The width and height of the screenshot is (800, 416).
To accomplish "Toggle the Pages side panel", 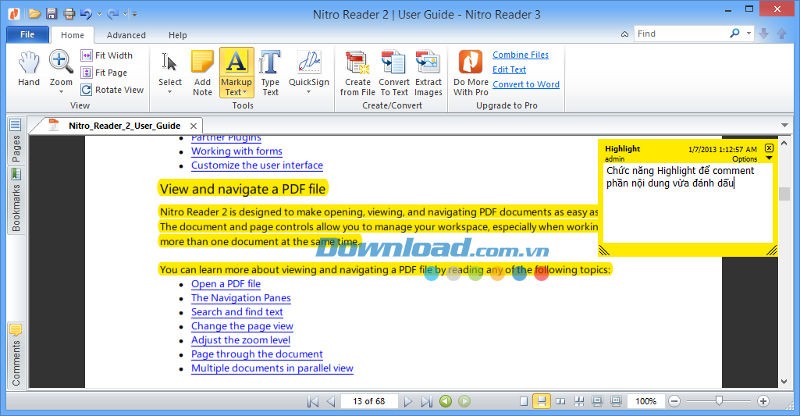I will click(15, 147).
